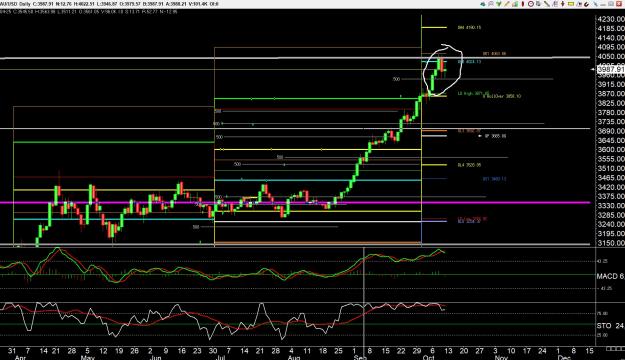Click the dark red oval toolbar icon

(523, 4)
